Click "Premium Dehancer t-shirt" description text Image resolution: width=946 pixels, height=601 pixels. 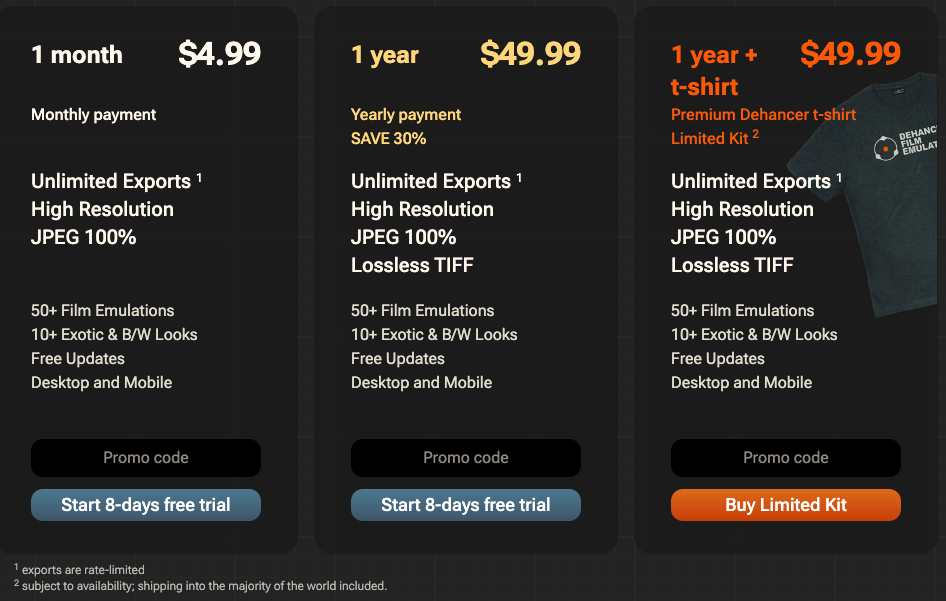pos(763,114)
